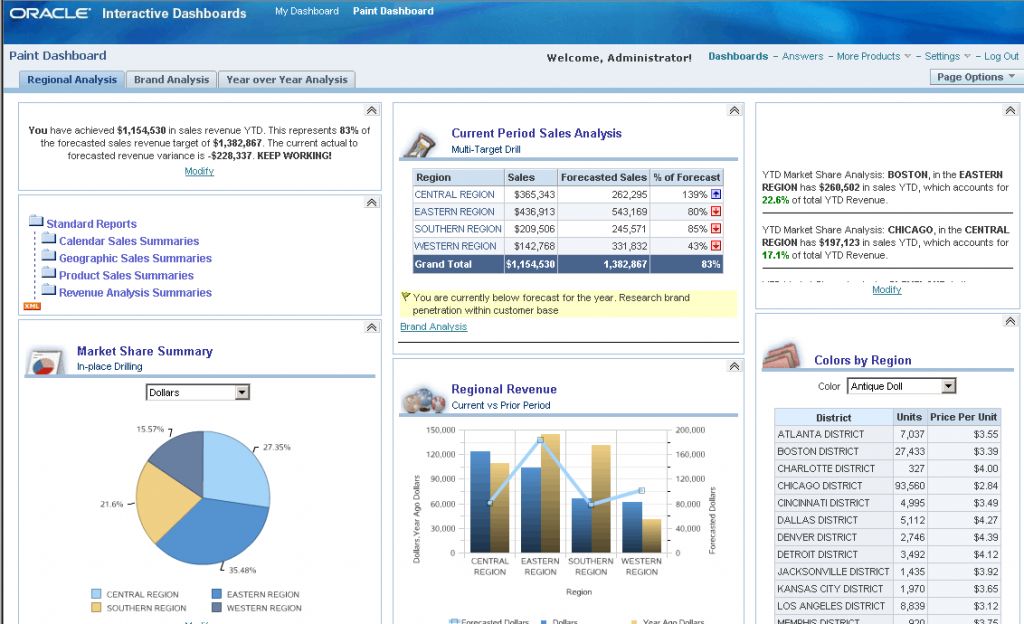
Task: Click Modify under sales revenue summary
Action: click(199, 171)
